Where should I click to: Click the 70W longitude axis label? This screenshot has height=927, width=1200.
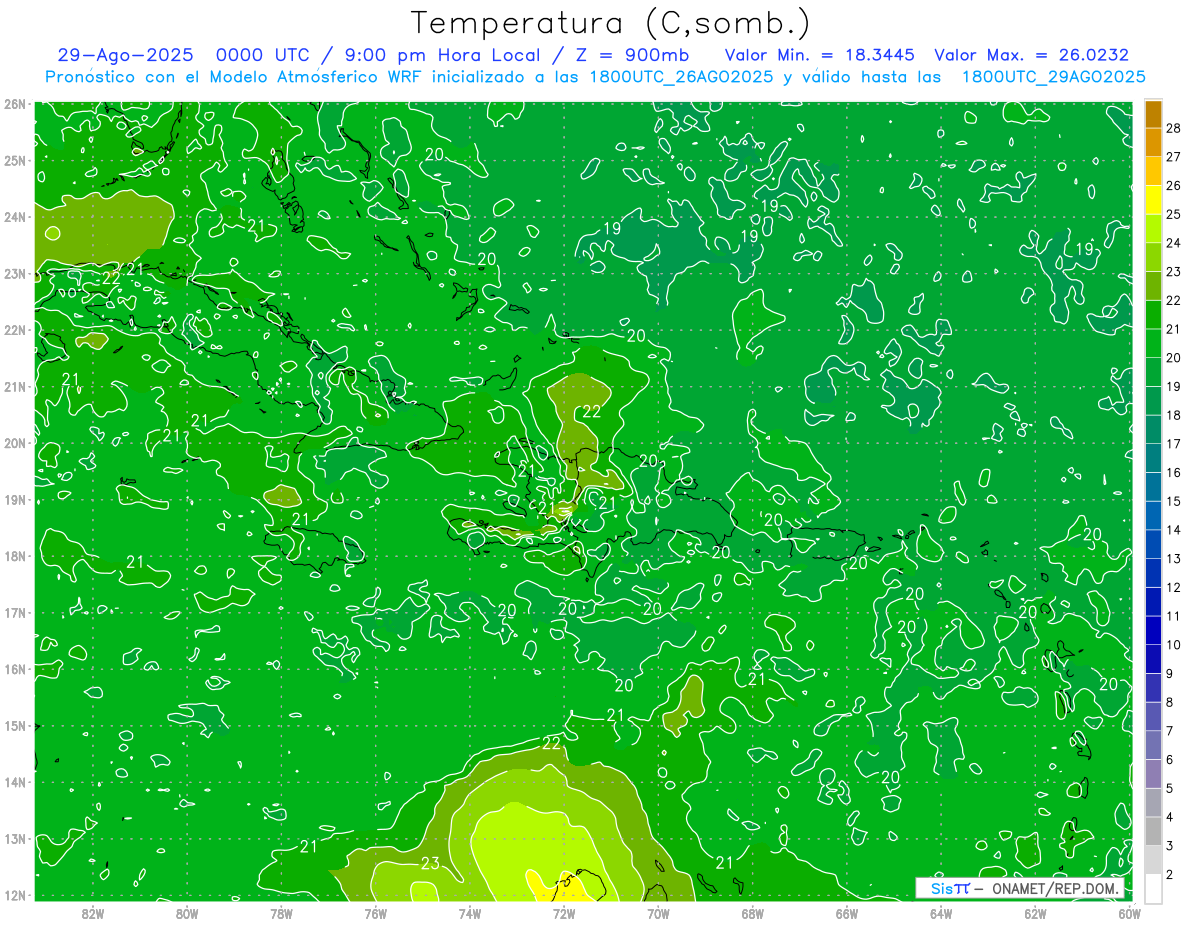click(658, 914)
